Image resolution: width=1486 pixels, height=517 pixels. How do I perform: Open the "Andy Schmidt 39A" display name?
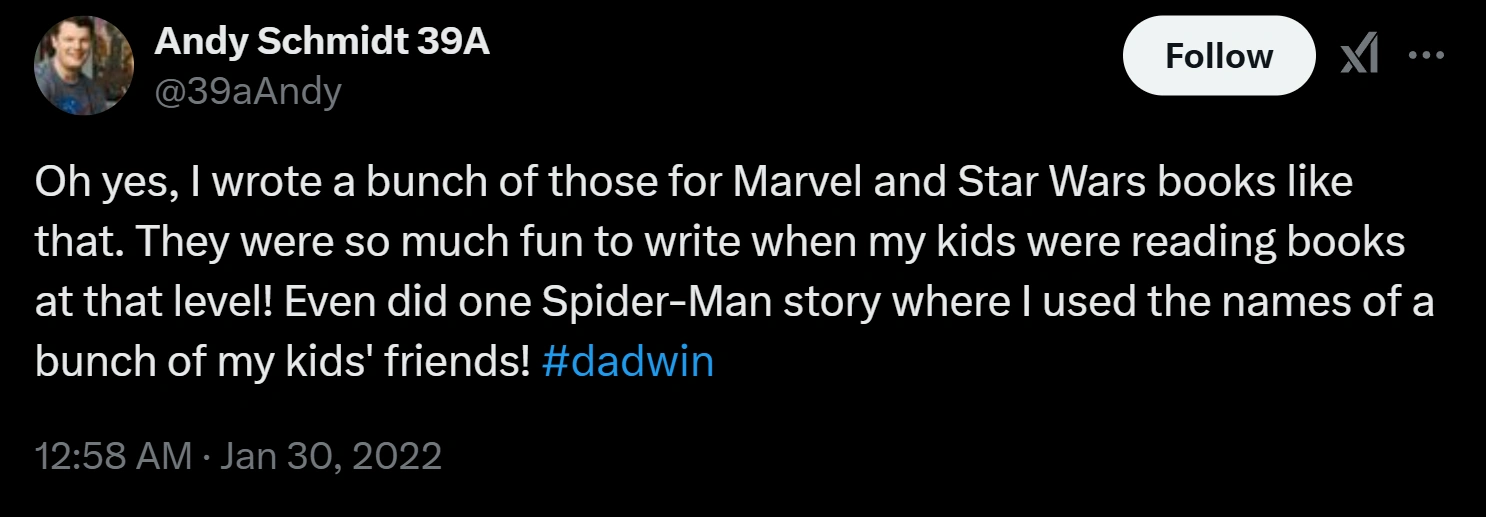click(322, 42)
